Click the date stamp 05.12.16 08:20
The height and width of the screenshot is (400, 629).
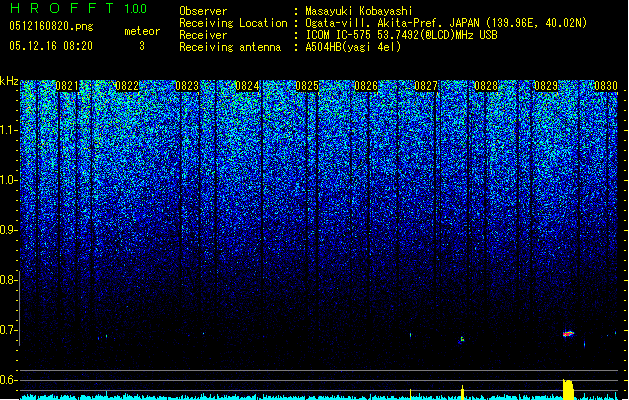click(51, 46)
